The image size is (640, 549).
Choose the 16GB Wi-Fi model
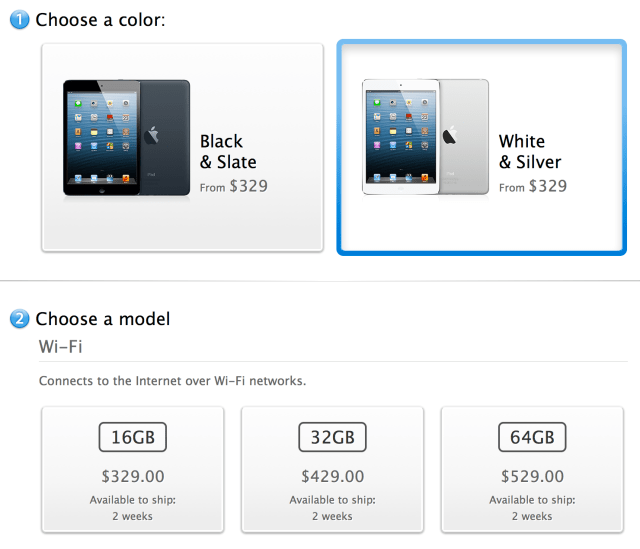[x=132, y=469]
